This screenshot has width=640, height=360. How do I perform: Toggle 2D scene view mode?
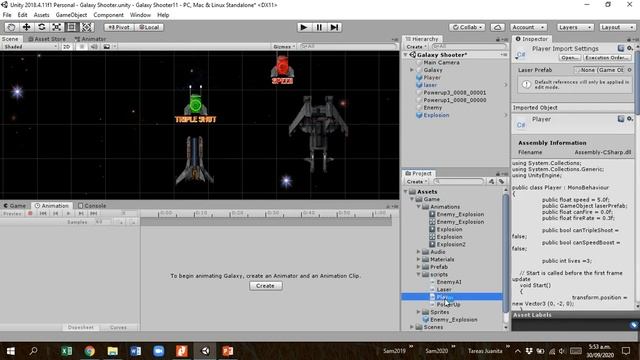point(67,47)
